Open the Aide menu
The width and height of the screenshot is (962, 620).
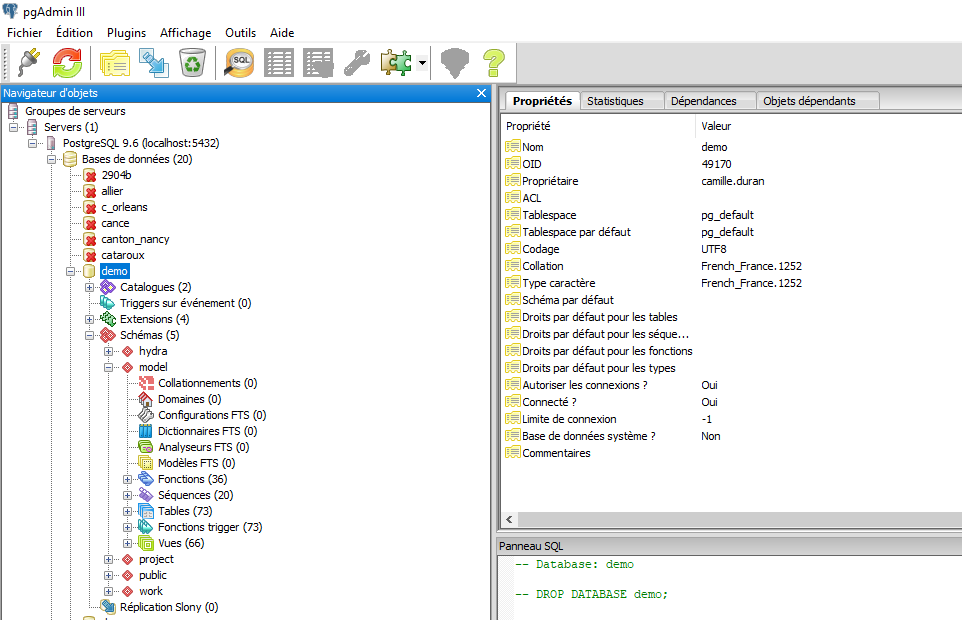(x=282, y=33)
